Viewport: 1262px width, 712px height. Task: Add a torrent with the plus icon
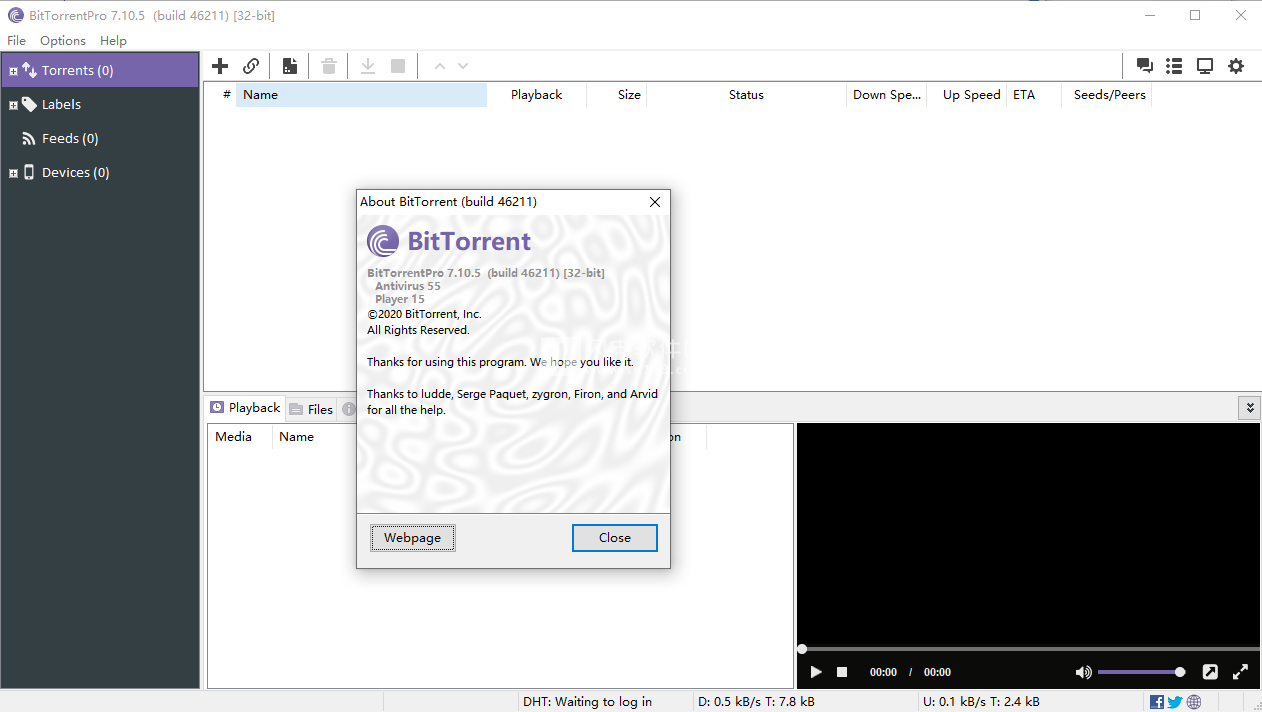220,66
